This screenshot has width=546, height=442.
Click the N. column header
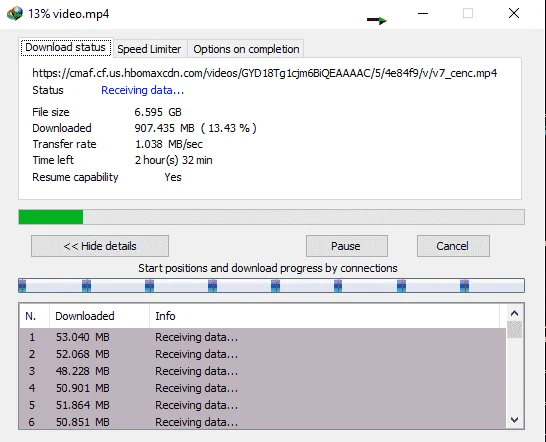(34, 316)
